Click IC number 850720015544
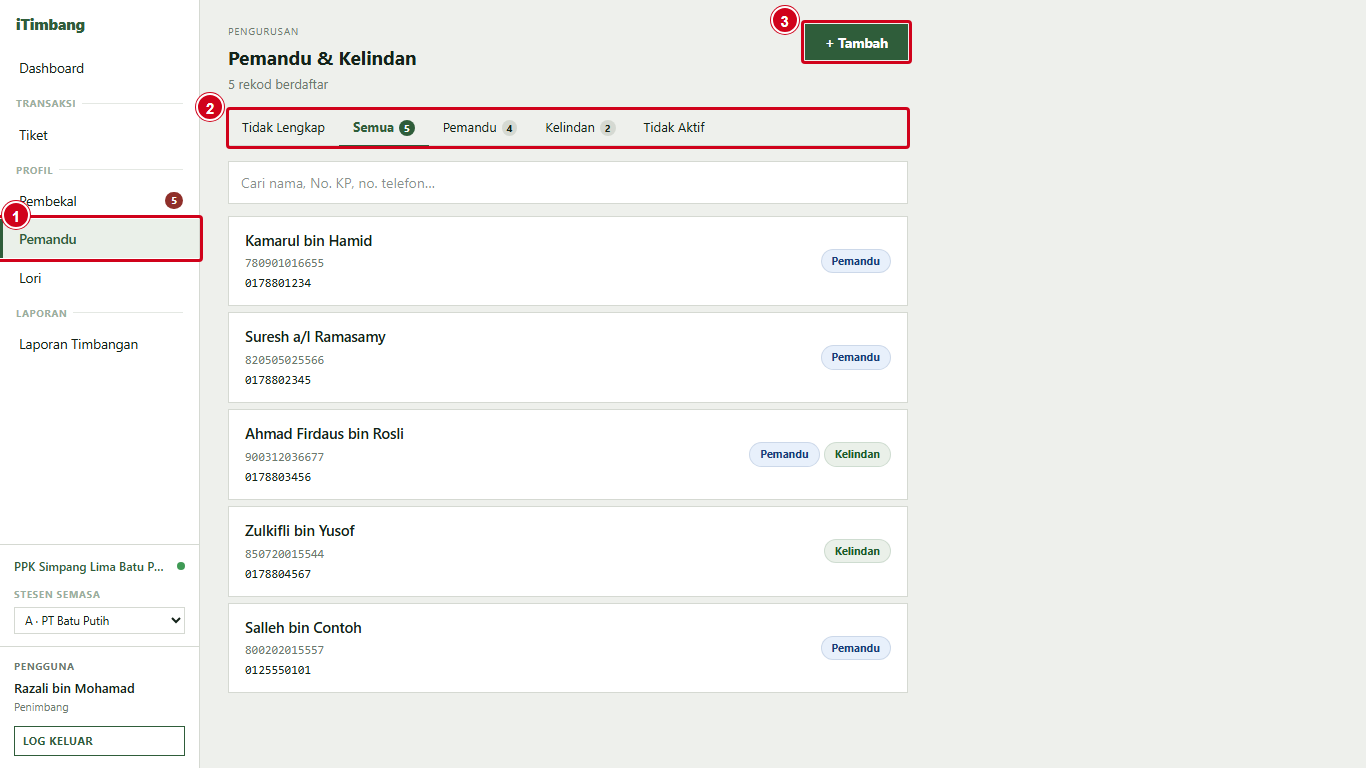The width and height of the screenshot is (1366, 768). [284, 554]
